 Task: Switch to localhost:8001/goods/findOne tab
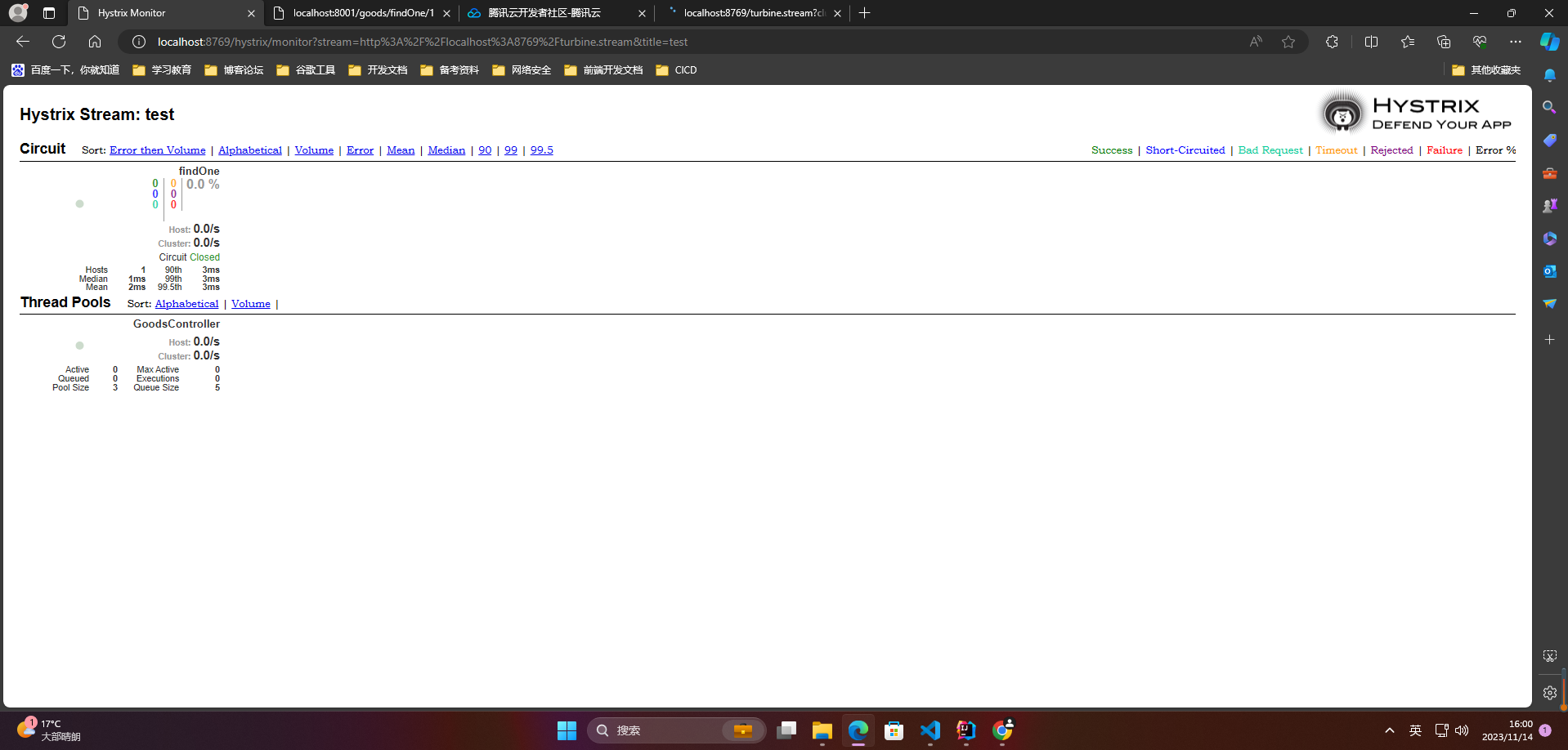coord(363,13)
